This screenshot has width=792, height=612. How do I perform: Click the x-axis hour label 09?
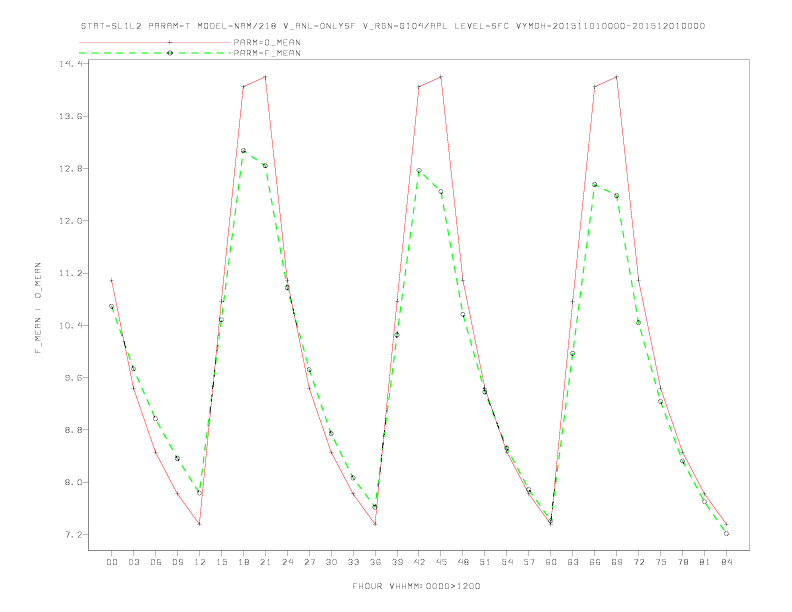177,562
